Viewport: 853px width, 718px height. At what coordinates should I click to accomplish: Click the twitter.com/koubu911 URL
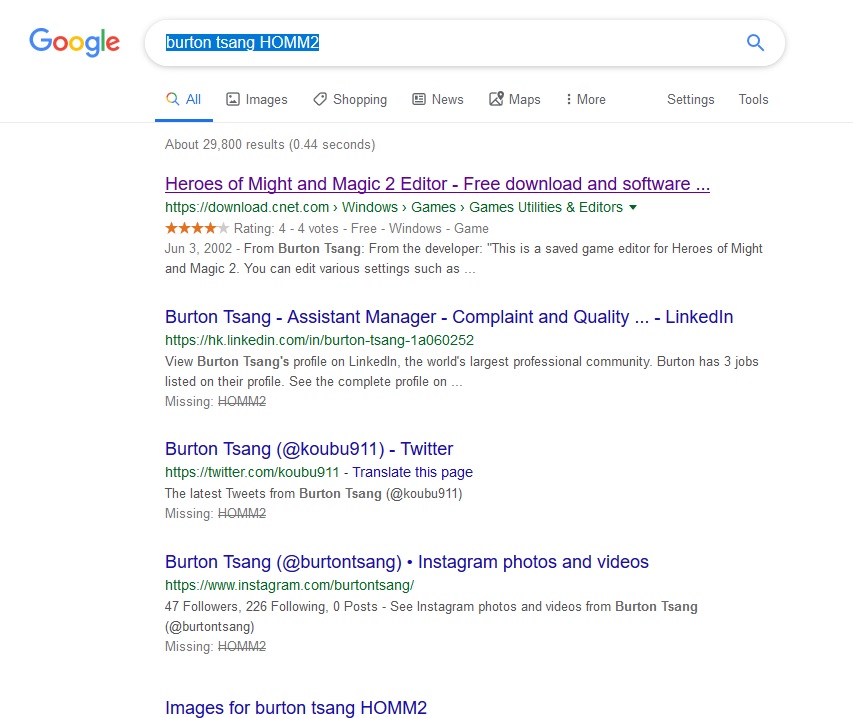252,472
